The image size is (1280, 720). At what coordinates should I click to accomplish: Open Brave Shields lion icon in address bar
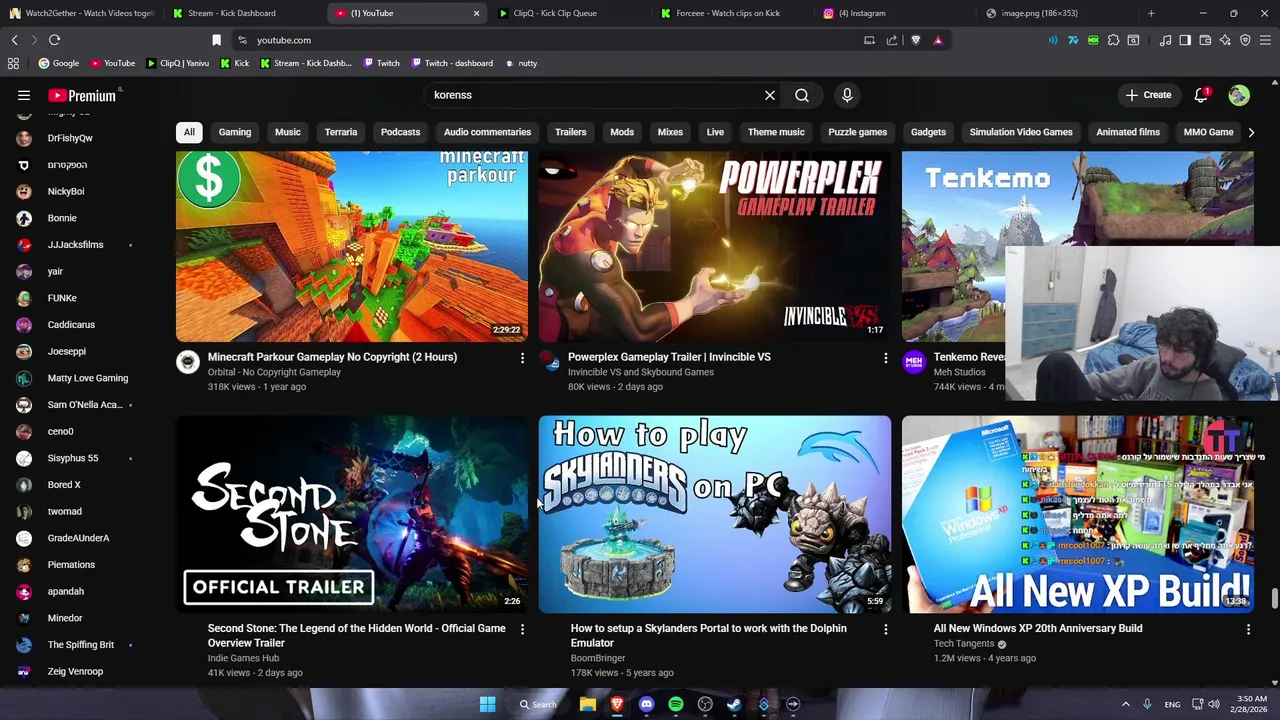[x=915, y=40]
